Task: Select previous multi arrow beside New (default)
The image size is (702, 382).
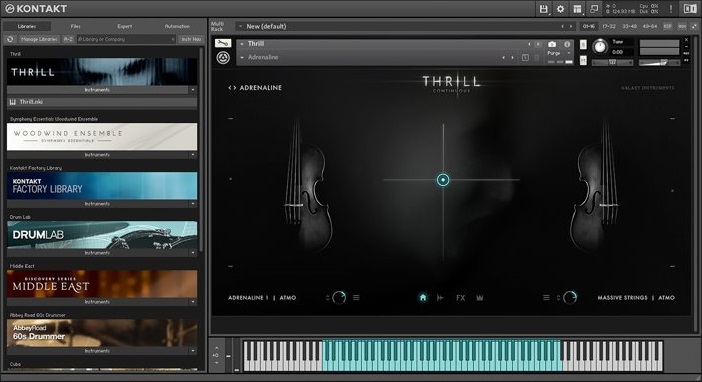Action: click(563, 26)
